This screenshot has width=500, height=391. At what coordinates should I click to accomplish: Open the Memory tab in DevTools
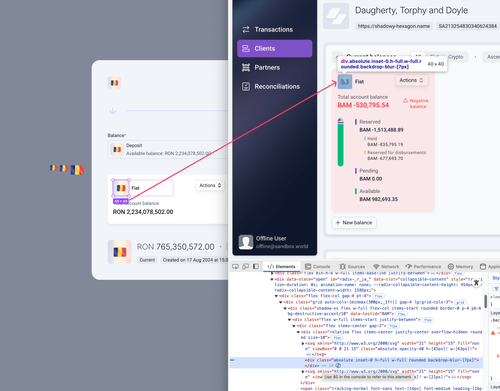point(460,267)
